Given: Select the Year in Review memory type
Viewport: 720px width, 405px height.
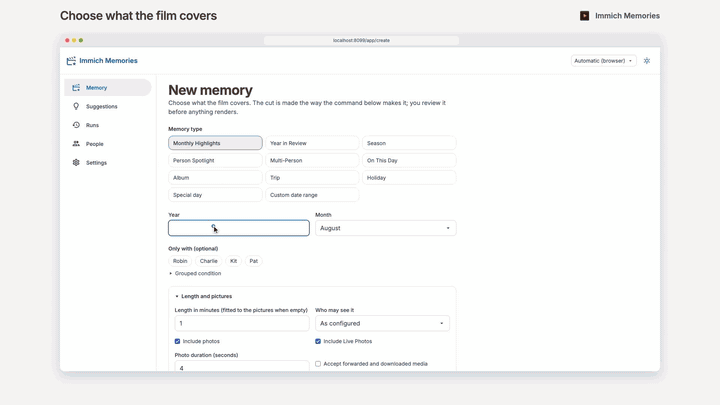Looking at the screenshot, I should tap(312, 143).
